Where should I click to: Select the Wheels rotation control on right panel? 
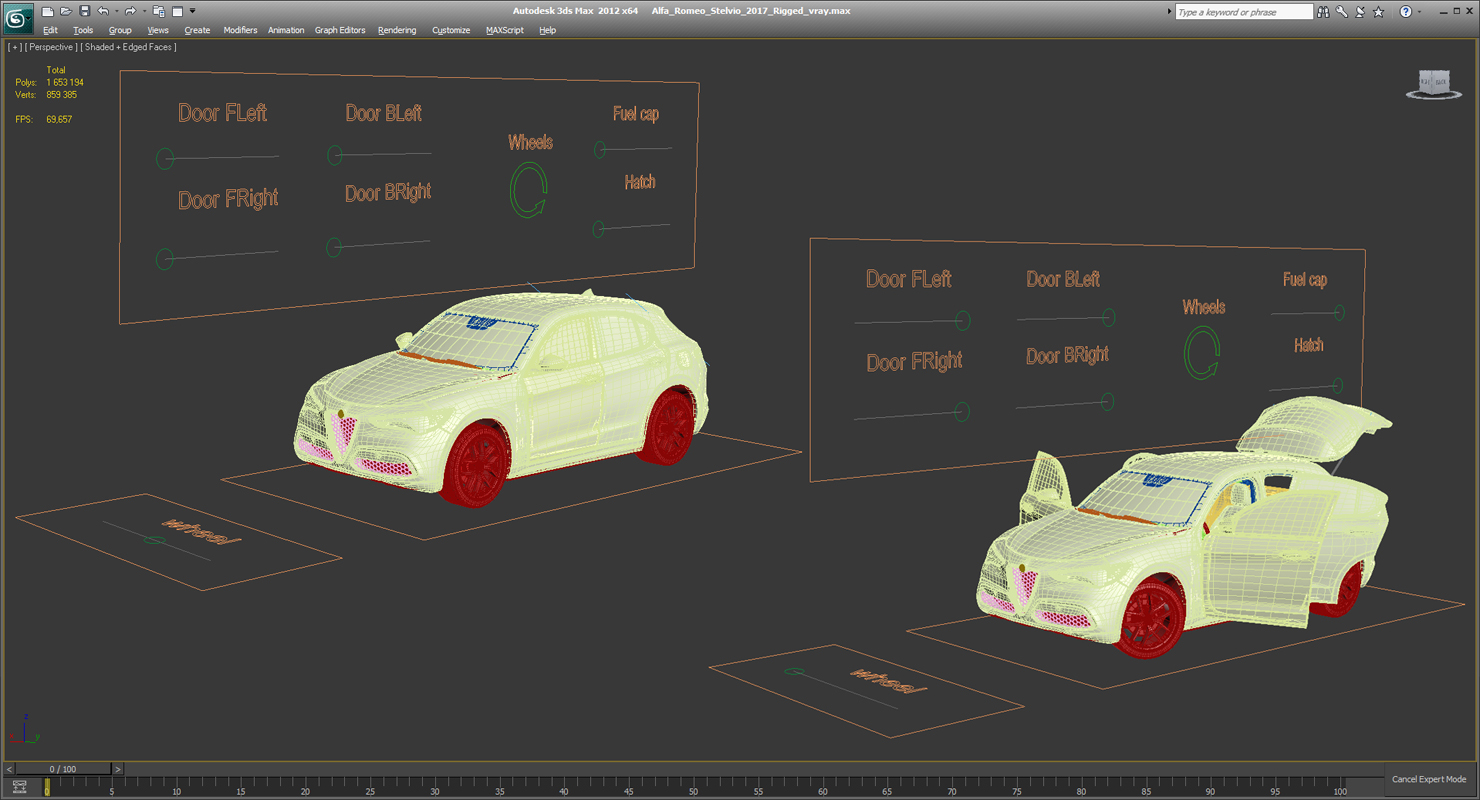click(1202, 353)
